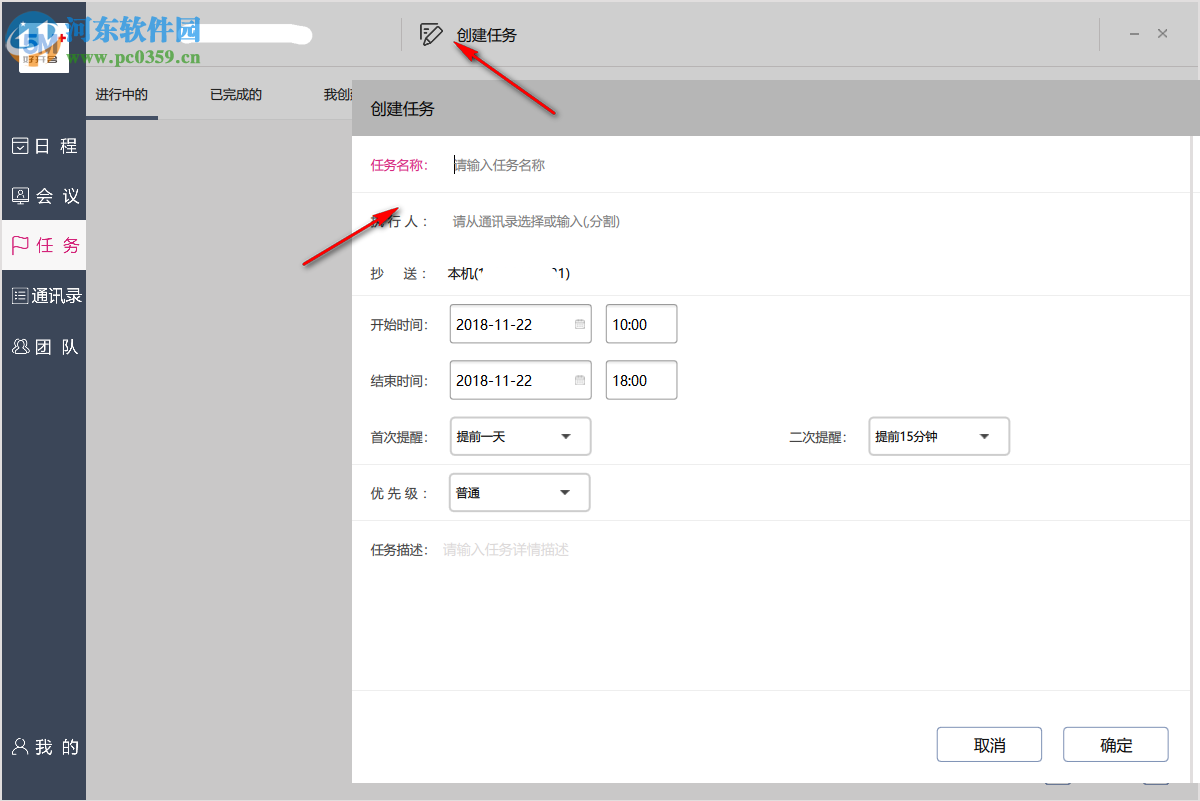Click the 创建任务 pencil icon in header
The width and height of the screenshot is (1200, 801).
(x=431, y=35)
